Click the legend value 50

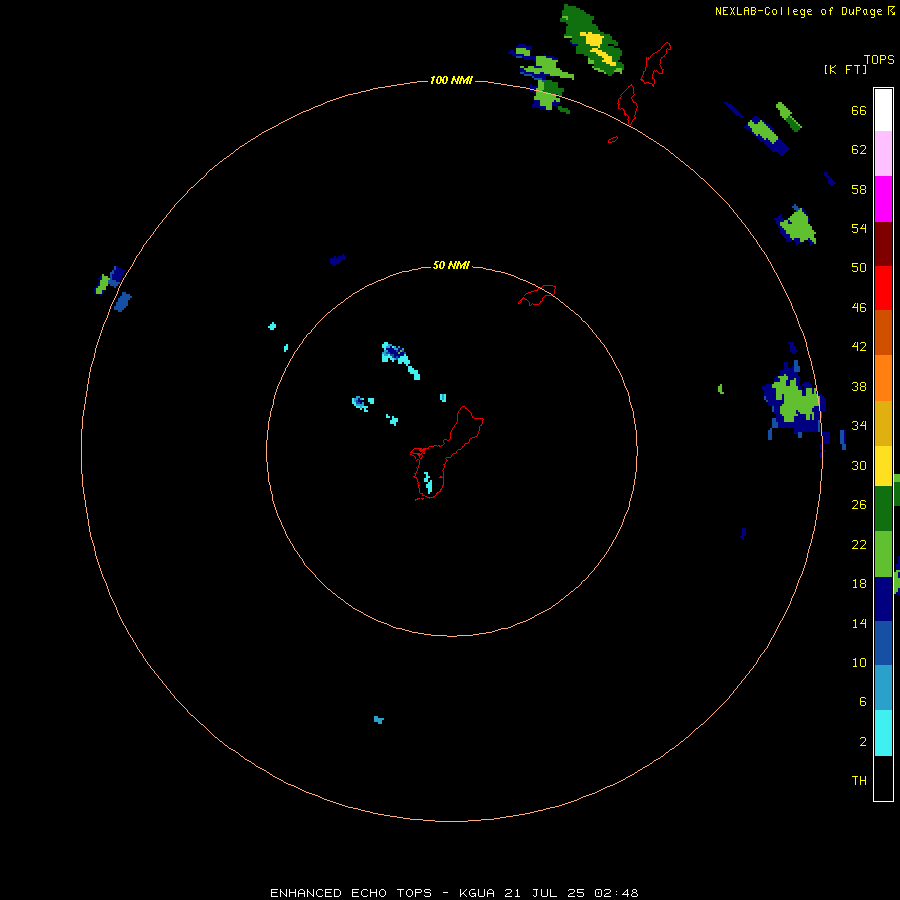[859, 267]
